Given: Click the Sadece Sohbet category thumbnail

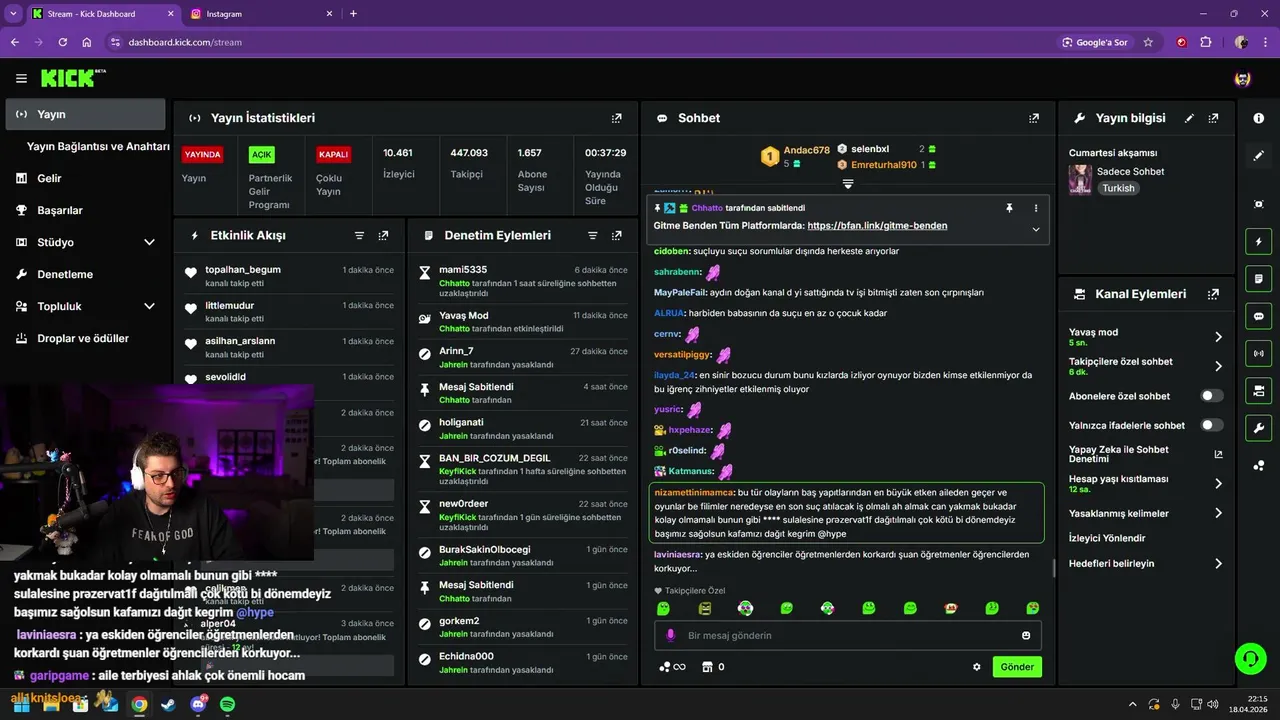Looking at the screenshot, I should coord(1080,179).
